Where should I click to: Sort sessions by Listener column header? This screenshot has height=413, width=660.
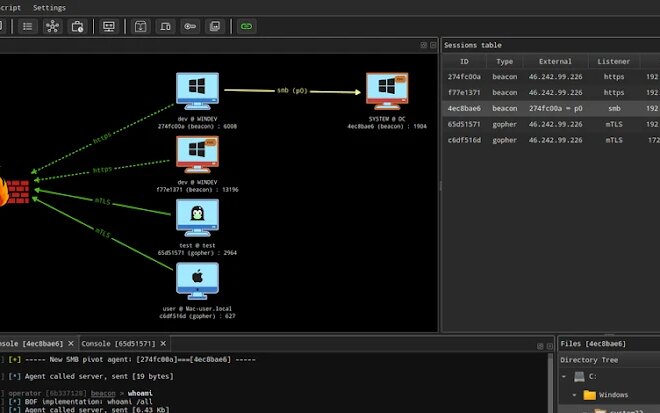click(614, 61)
